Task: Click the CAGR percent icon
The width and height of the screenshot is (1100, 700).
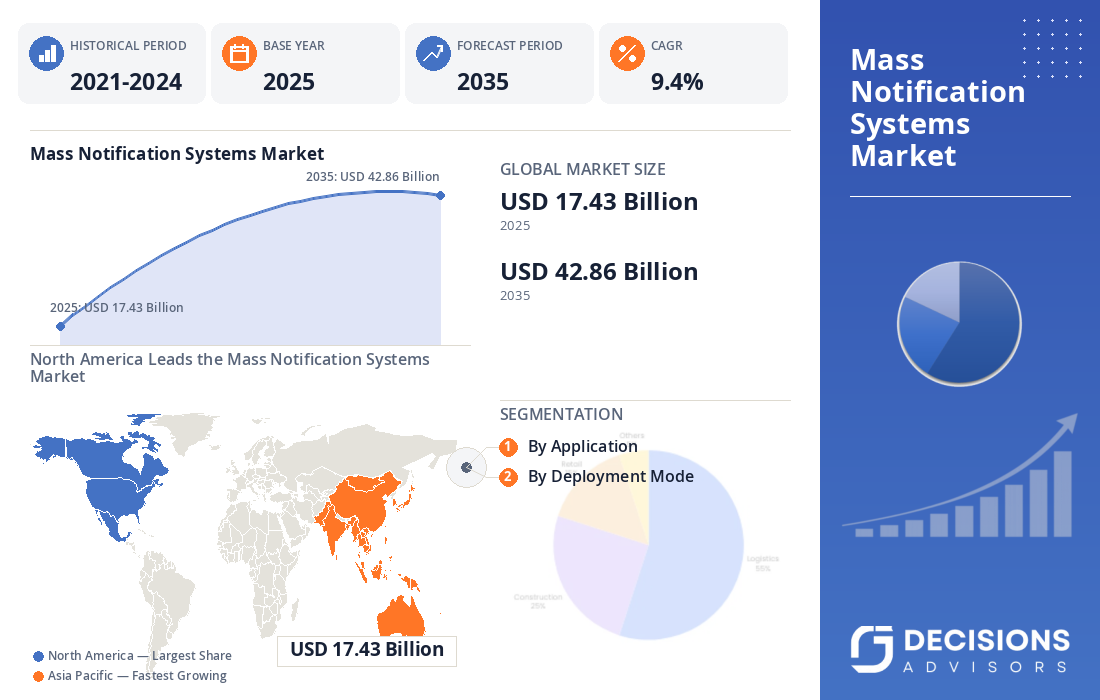Action: click(x=627, y=53)
